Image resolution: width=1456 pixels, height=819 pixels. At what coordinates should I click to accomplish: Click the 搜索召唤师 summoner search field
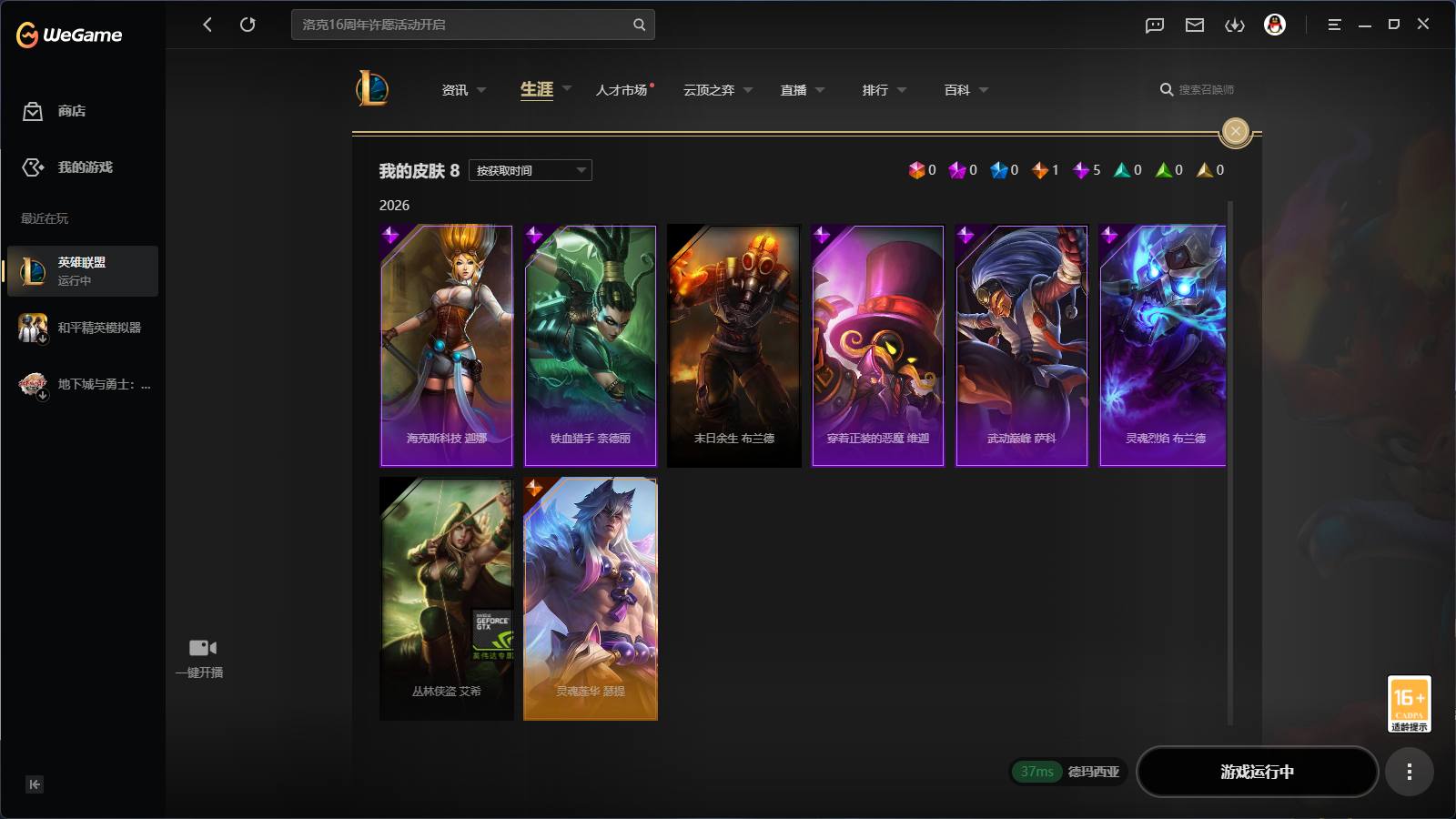point(1206,90)
